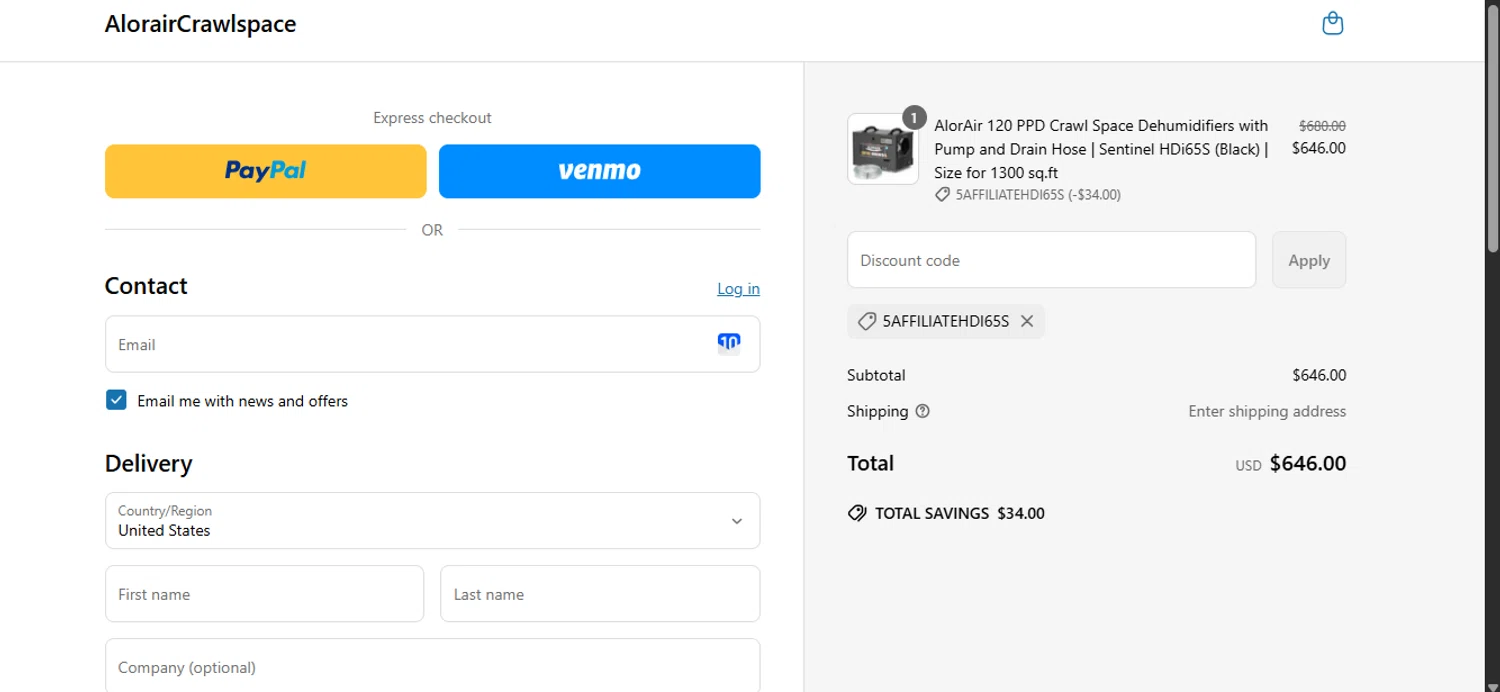
Task: Click the Total Savings tag icon
Action: pyautogui.click(x=857, y=513)
